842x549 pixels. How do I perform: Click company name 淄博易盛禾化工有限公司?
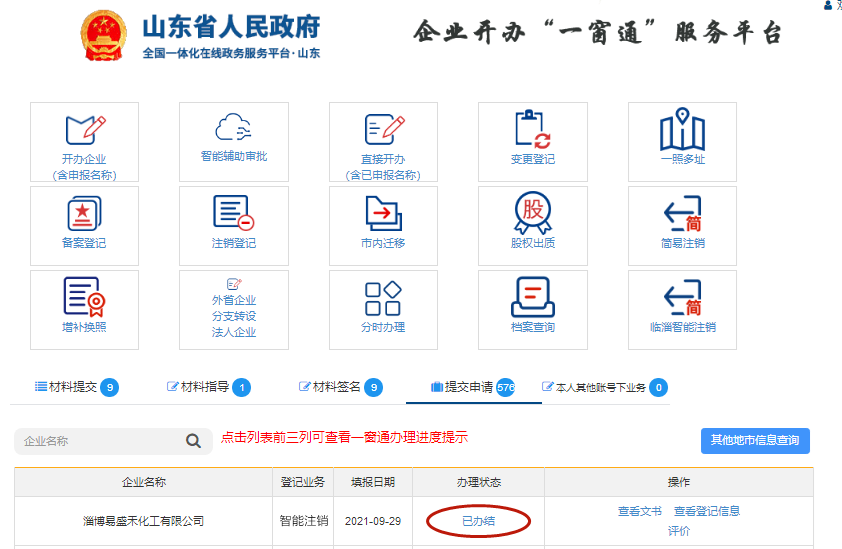click(x=143, y=521)
